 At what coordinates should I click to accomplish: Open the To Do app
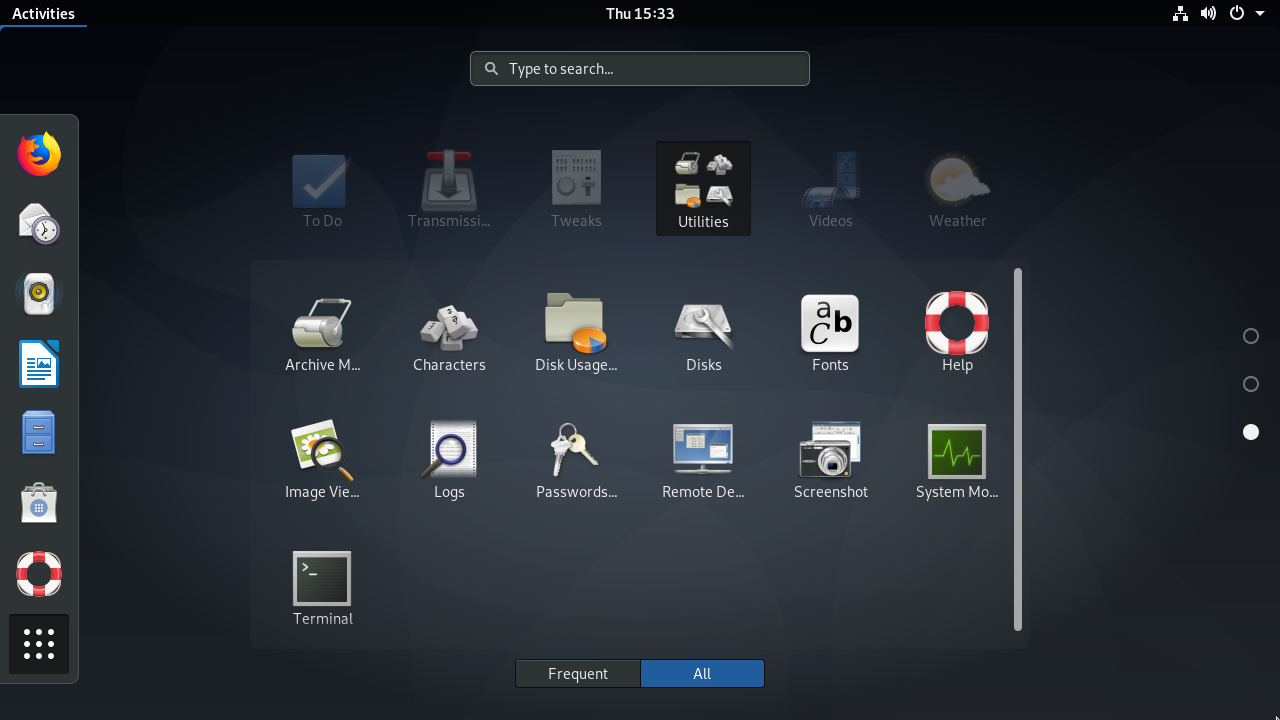click(x=322, y=190)
